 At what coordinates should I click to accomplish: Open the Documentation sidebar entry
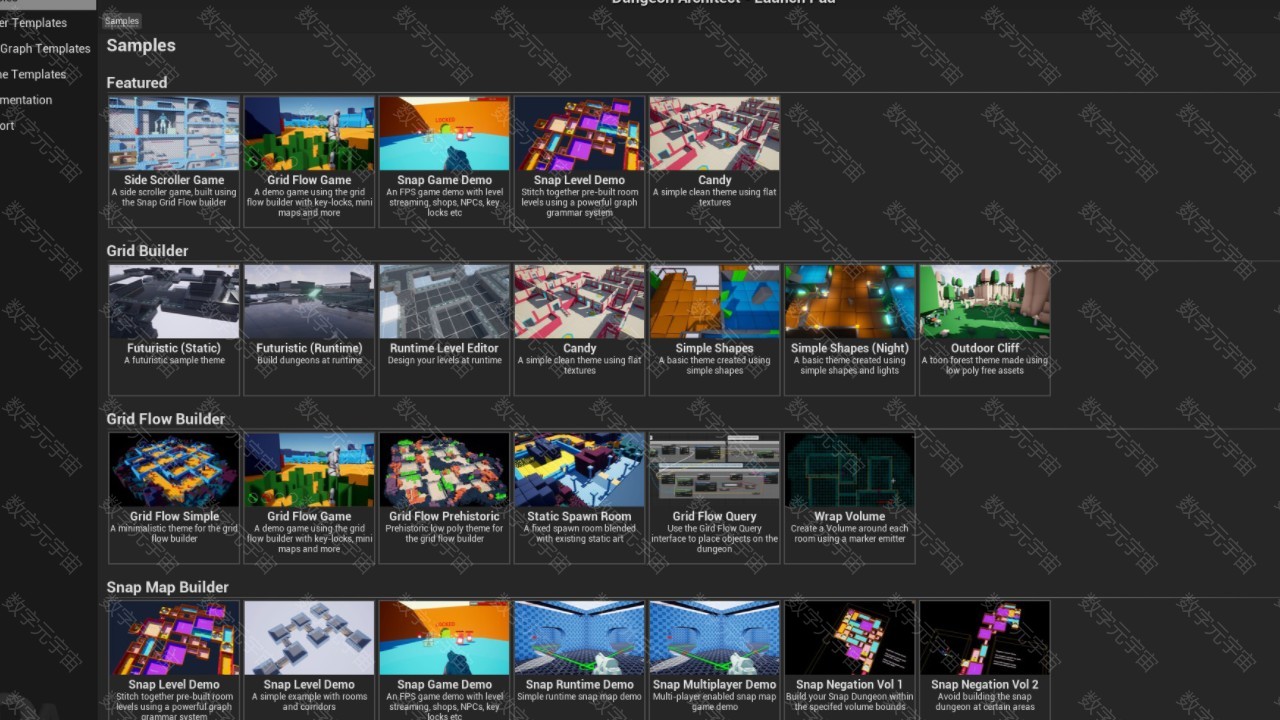point(26,100)
